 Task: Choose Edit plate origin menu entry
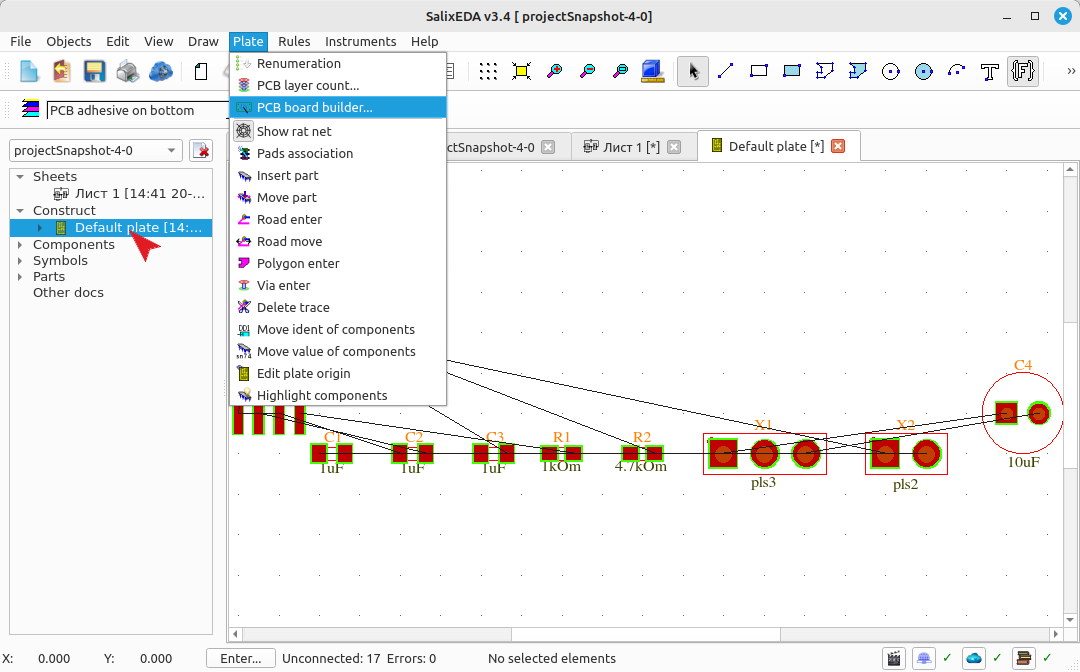click(x=338, y=374)
